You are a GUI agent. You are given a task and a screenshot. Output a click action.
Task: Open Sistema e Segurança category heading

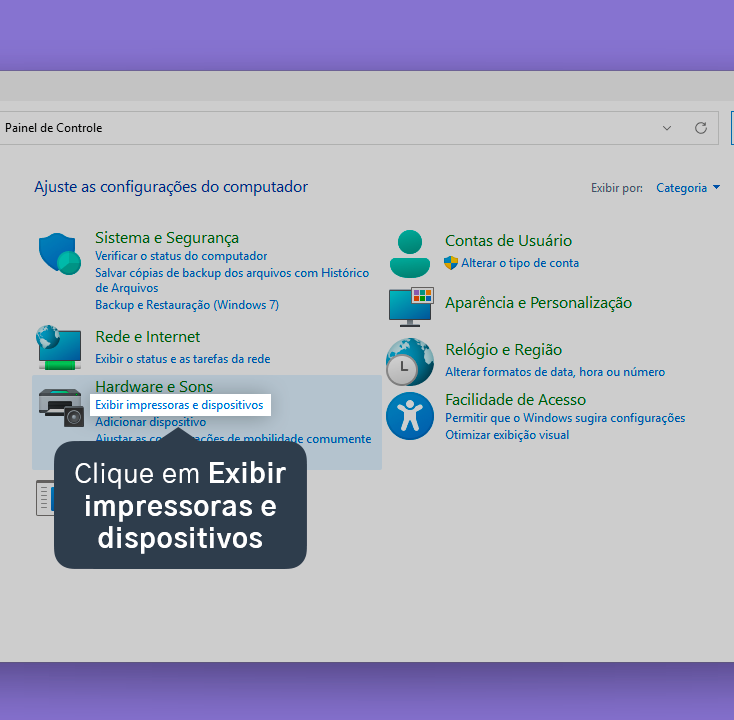[x=167, y=238]
